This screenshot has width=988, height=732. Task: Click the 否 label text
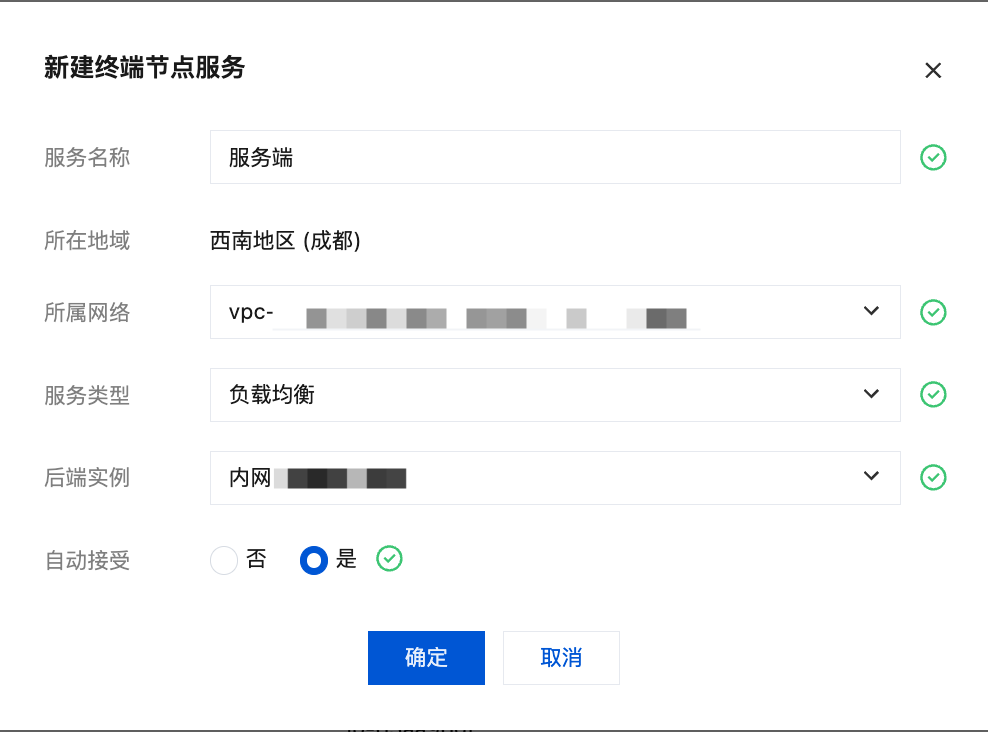point(256,559)
